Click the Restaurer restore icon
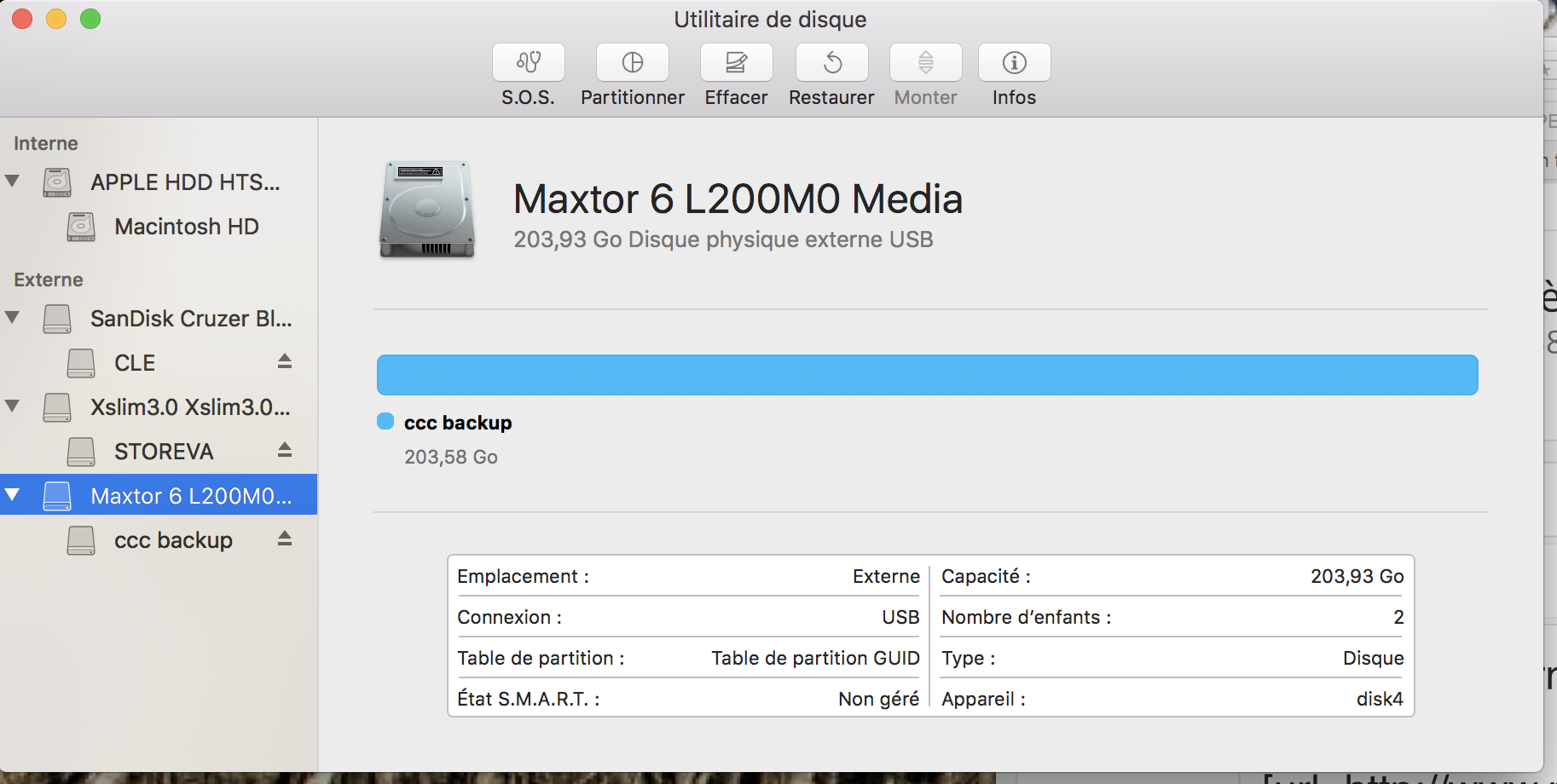 (x=831, y=63)
